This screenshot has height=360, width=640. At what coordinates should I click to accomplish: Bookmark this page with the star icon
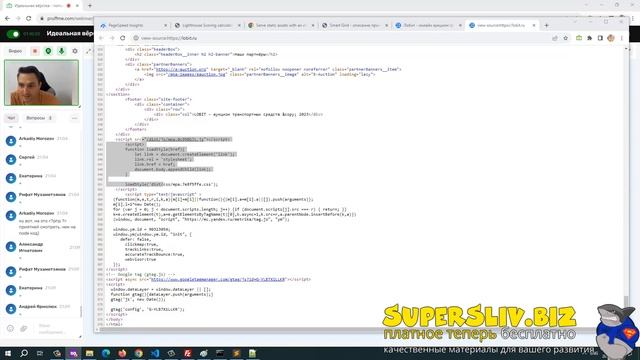point(565,38)
